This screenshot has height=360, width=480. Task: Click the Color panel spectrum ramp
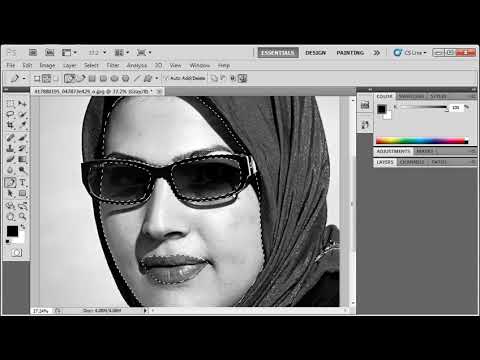pos(422,141)
